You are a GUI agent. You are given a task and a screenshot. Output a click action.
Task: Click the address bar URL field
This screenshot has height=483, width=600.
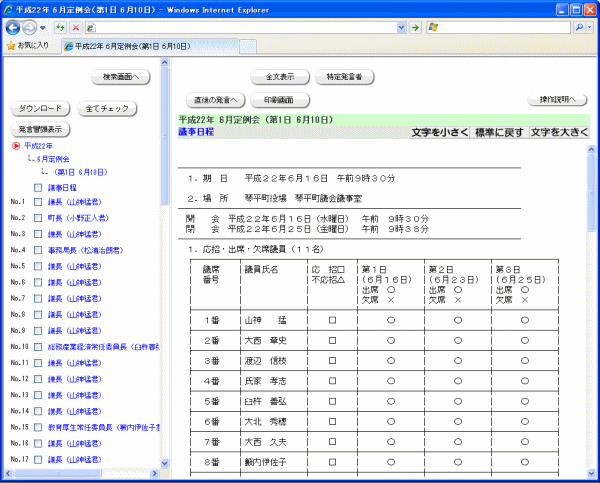point(246,28)
